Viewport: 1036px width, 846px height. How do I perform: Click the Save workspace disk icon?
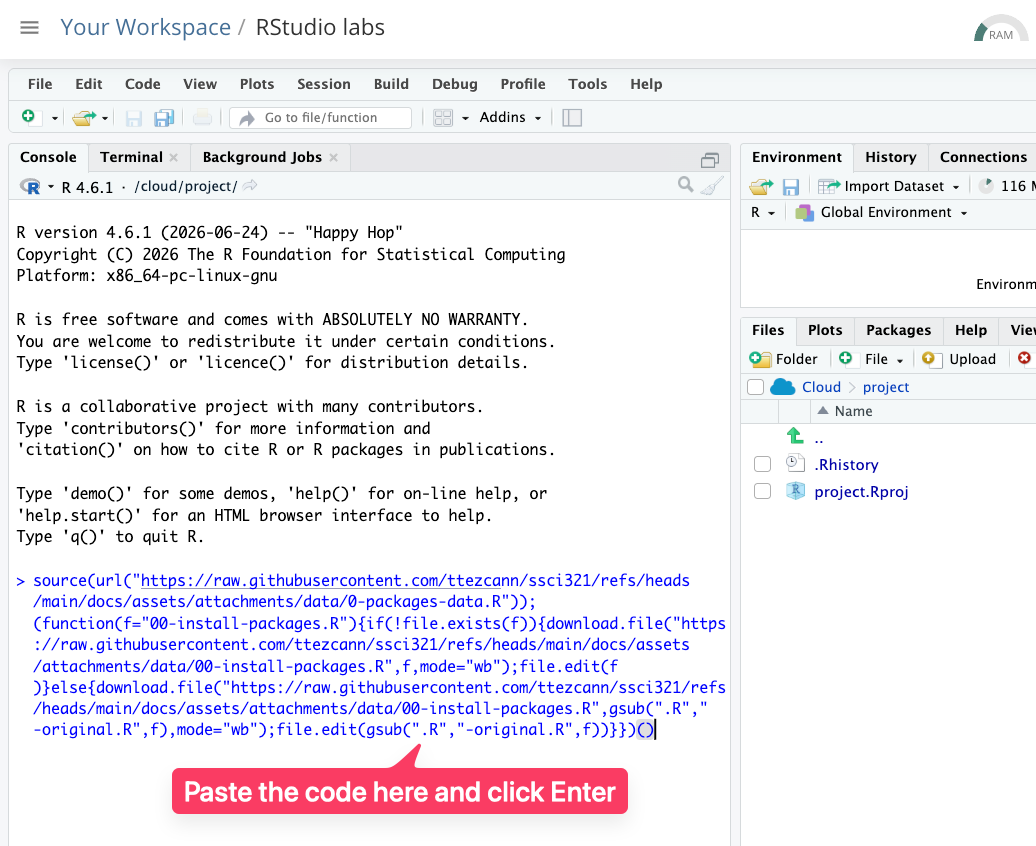coord(791,187)
